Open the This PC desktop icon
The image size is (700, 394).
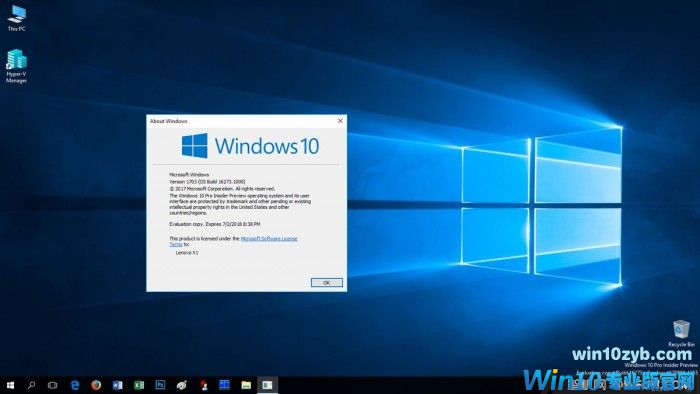[17, 18]
